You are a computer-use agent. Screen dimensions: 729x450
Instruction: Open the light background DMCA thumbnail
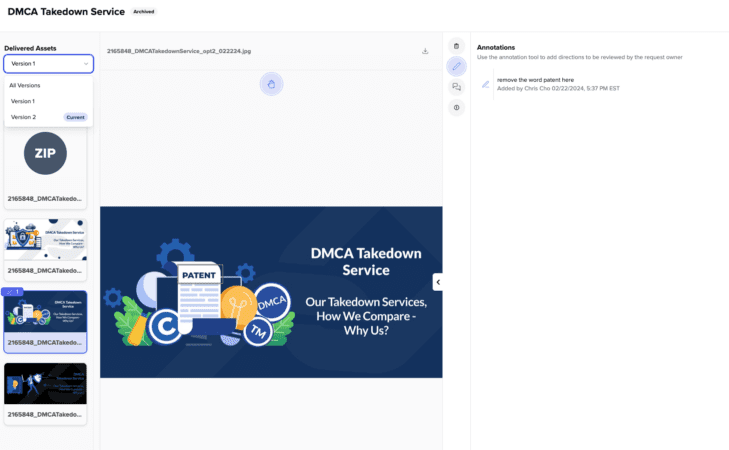(45, 250)
